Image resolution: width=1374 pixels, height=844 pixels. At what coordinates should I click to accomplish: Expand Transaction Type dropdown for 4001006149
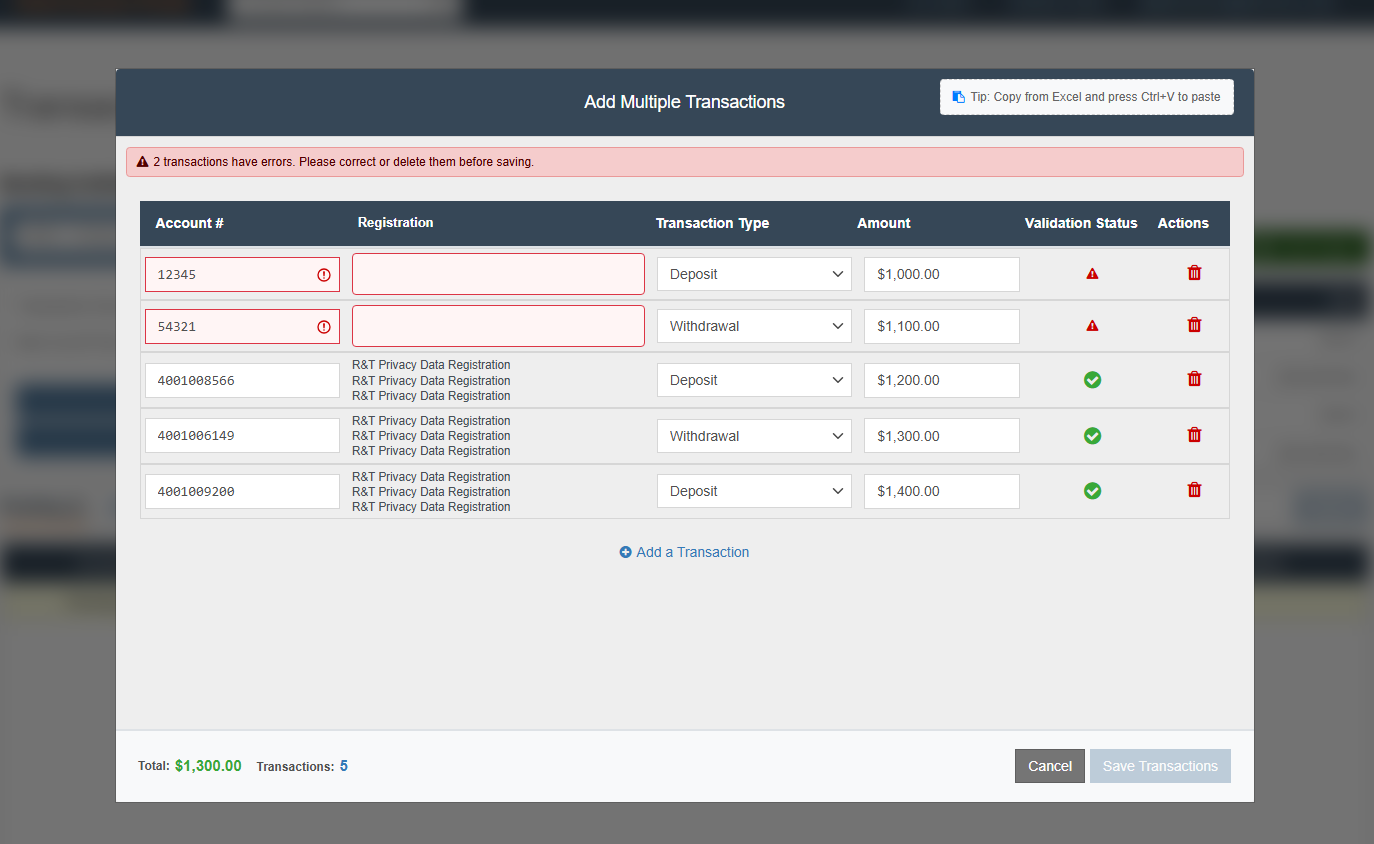pos(754,436)
